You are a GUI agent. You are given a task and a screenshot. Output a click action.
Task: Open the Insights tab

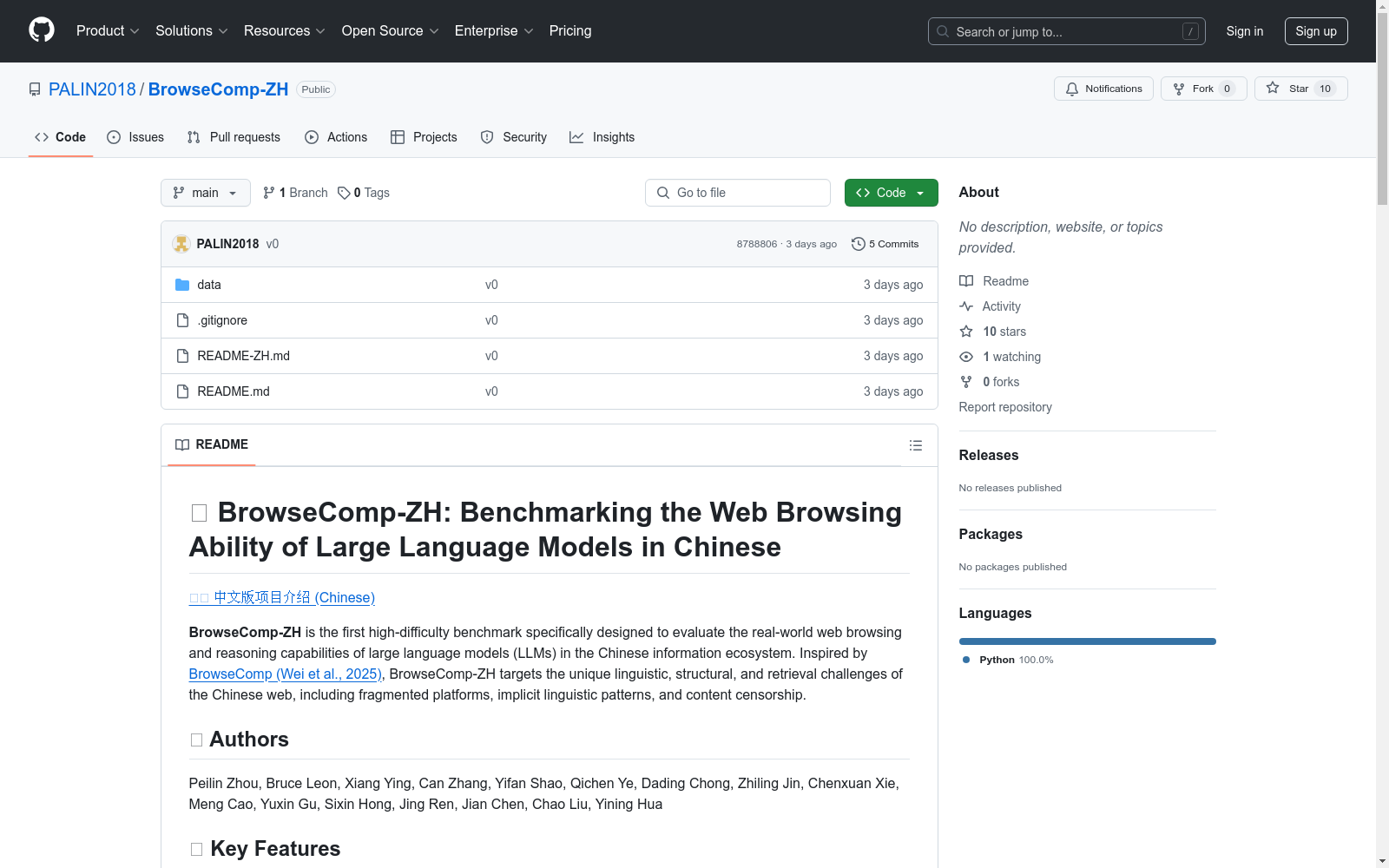602,137
